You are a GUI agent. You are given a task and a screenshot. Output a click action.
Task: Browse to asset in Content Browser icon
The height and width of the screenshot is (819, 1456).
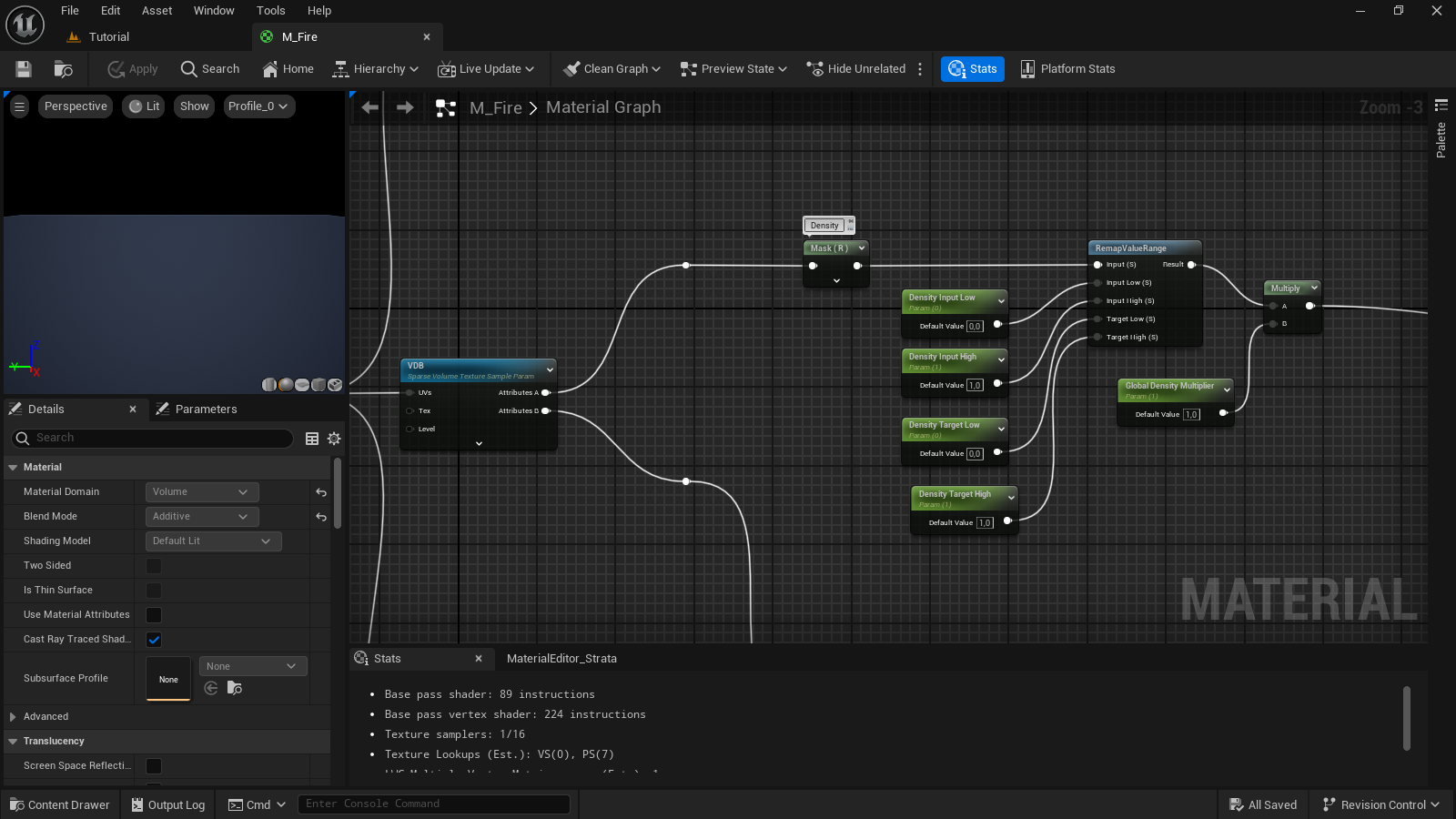tap(63, 69)
